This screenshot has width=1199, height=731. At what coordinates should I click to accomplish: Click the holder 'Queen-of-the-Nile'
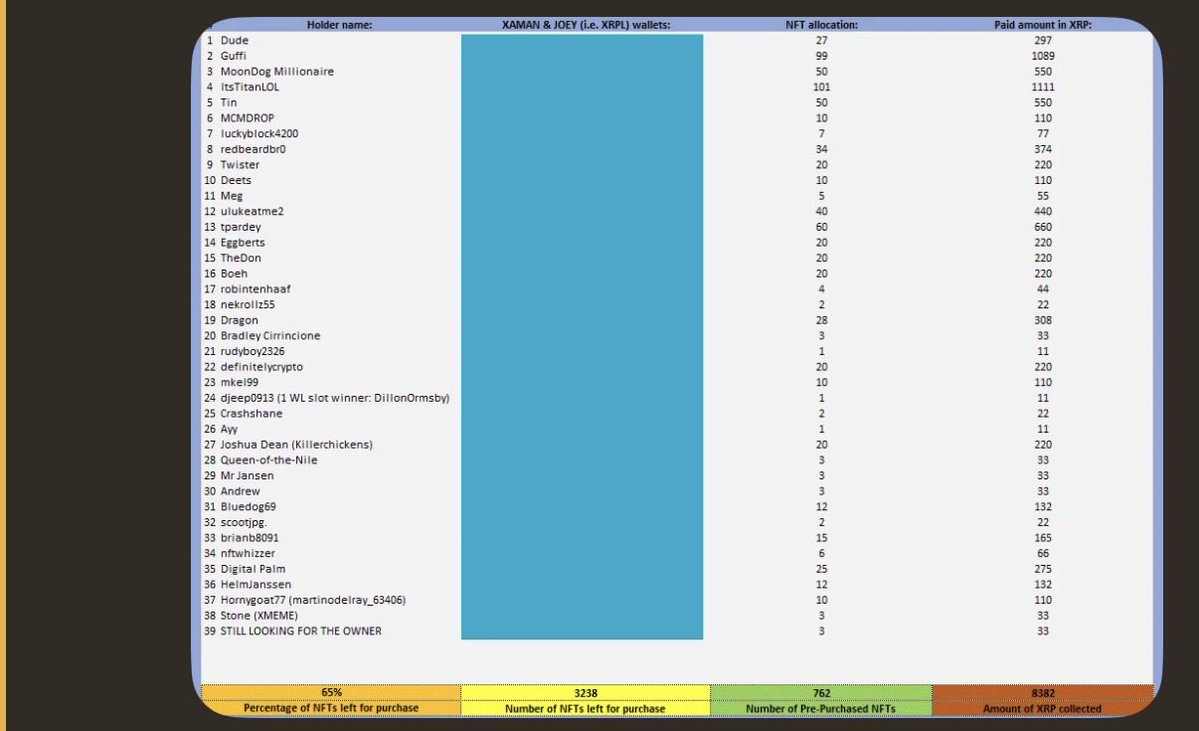coord(268,460)
